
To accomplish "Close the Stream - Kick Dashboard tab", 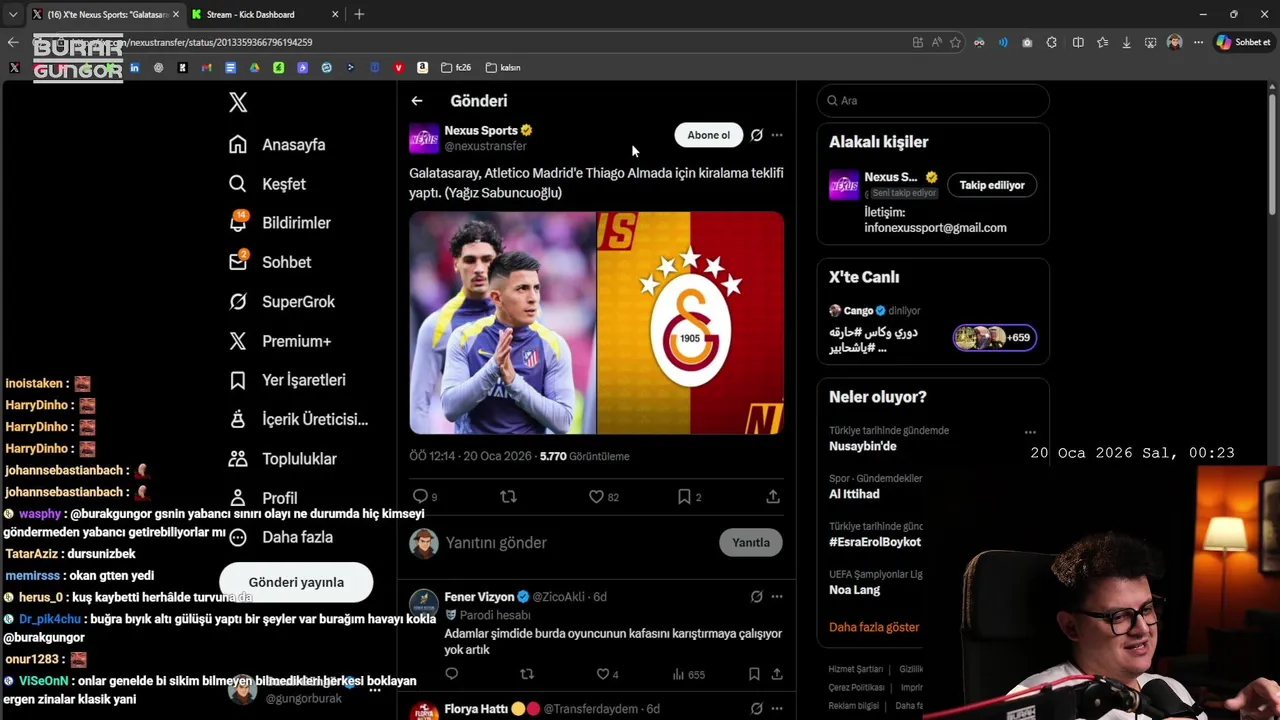I will point(333,14).
